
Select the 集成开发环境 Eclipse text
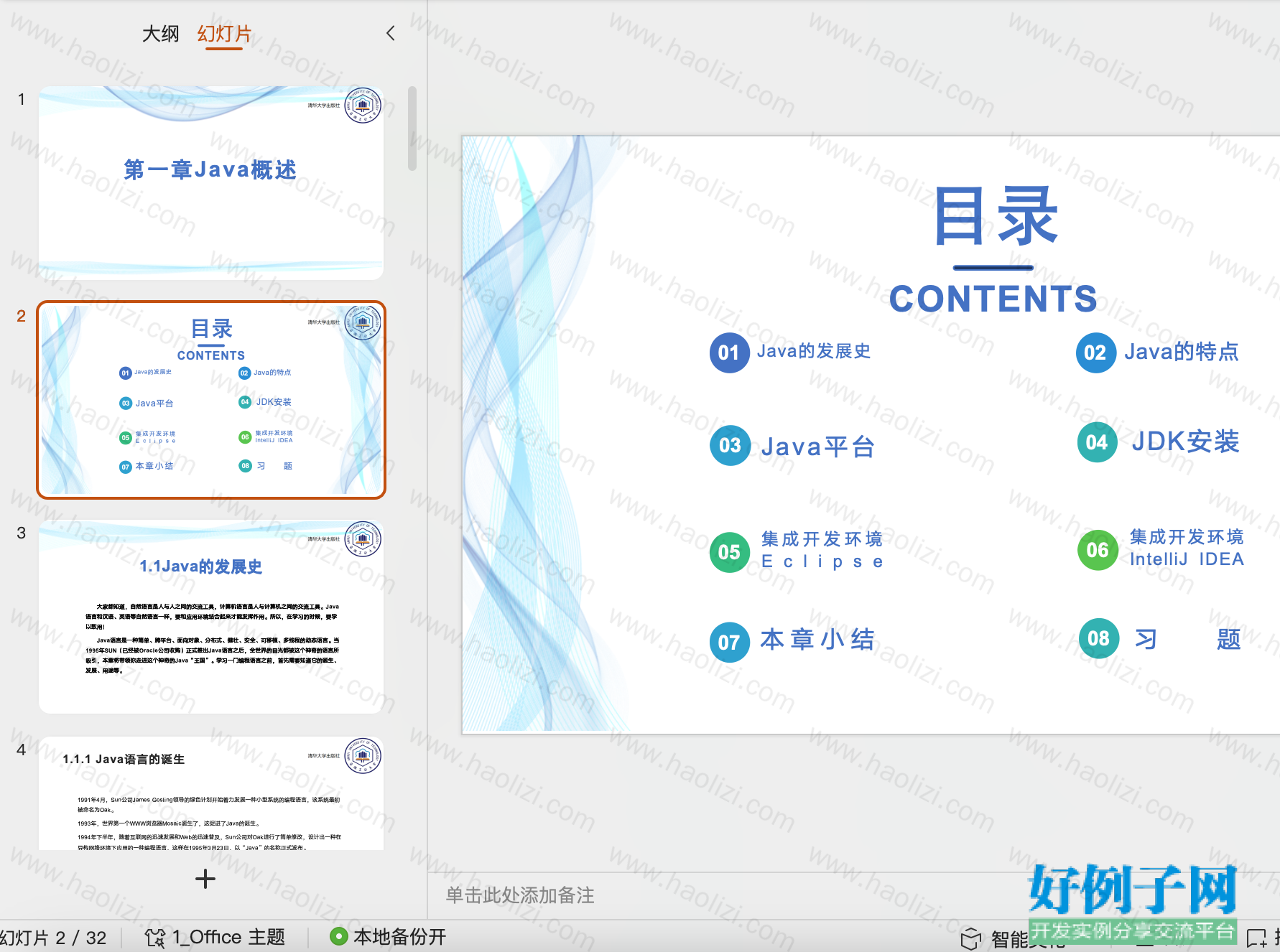pyautogui.click(x=822, y=550)
